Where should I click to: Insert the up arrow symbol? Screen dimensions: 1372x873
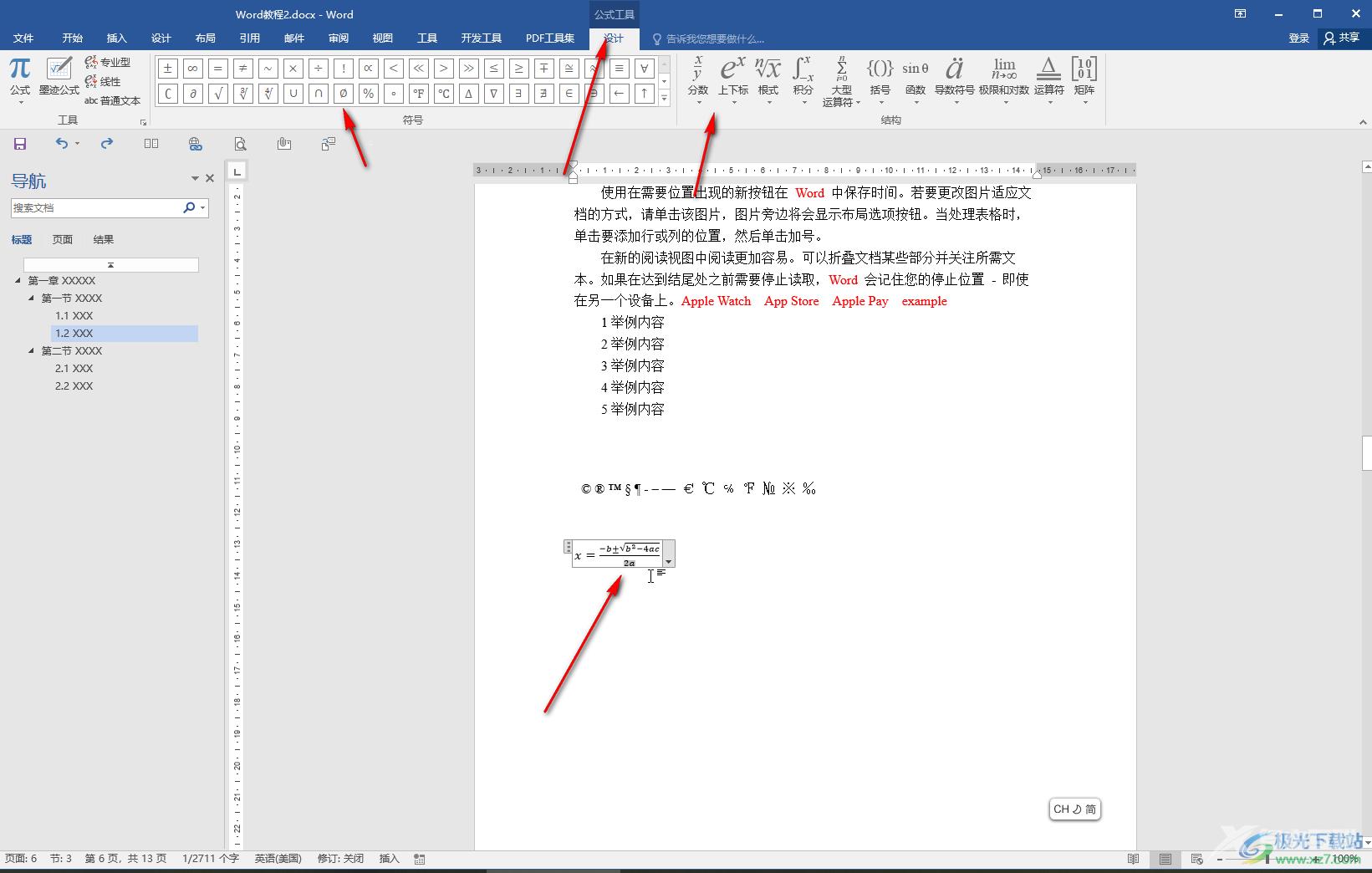click(645, 94)
